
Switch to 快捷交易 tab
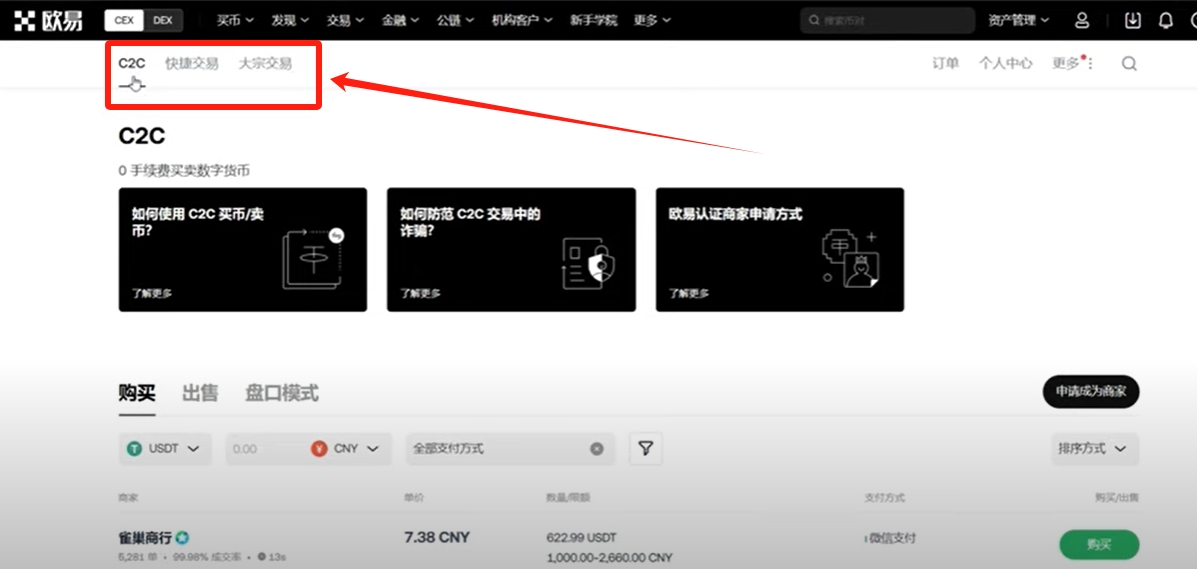(x=192, y=63)
